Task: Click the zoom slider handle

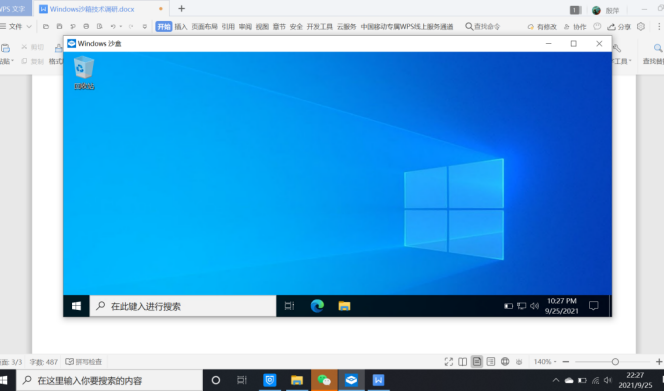Action: pos(615,362)
